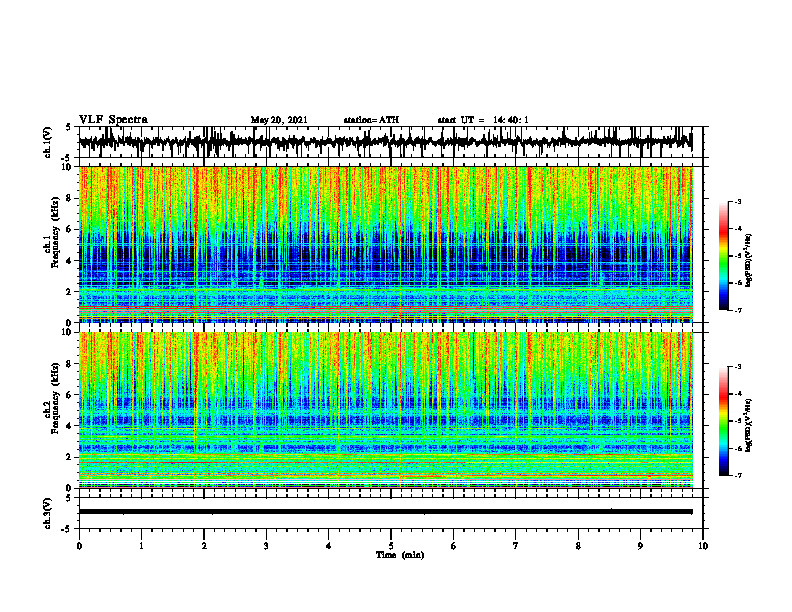This screenshot has height=612, width=792.
Task: Click the "station= ATH" header label
Action: point(371,120)
